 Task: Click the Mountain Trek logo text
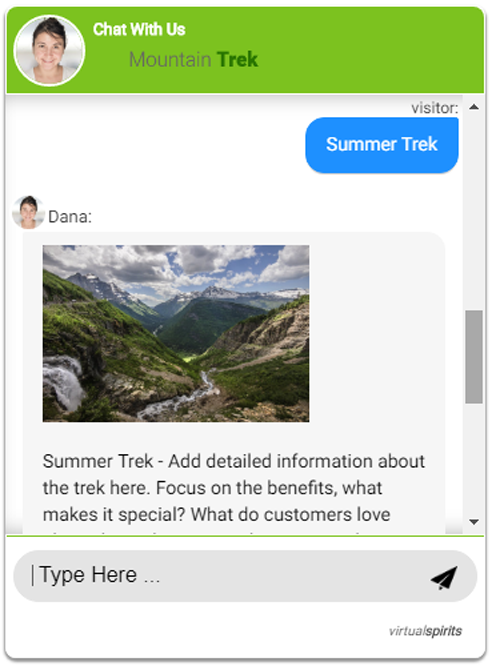194,59
